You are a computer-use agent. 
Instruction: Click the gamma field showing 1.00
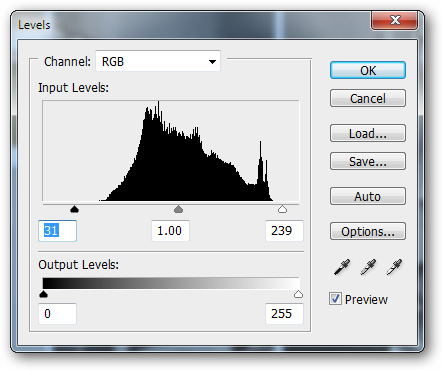[170, 231]
